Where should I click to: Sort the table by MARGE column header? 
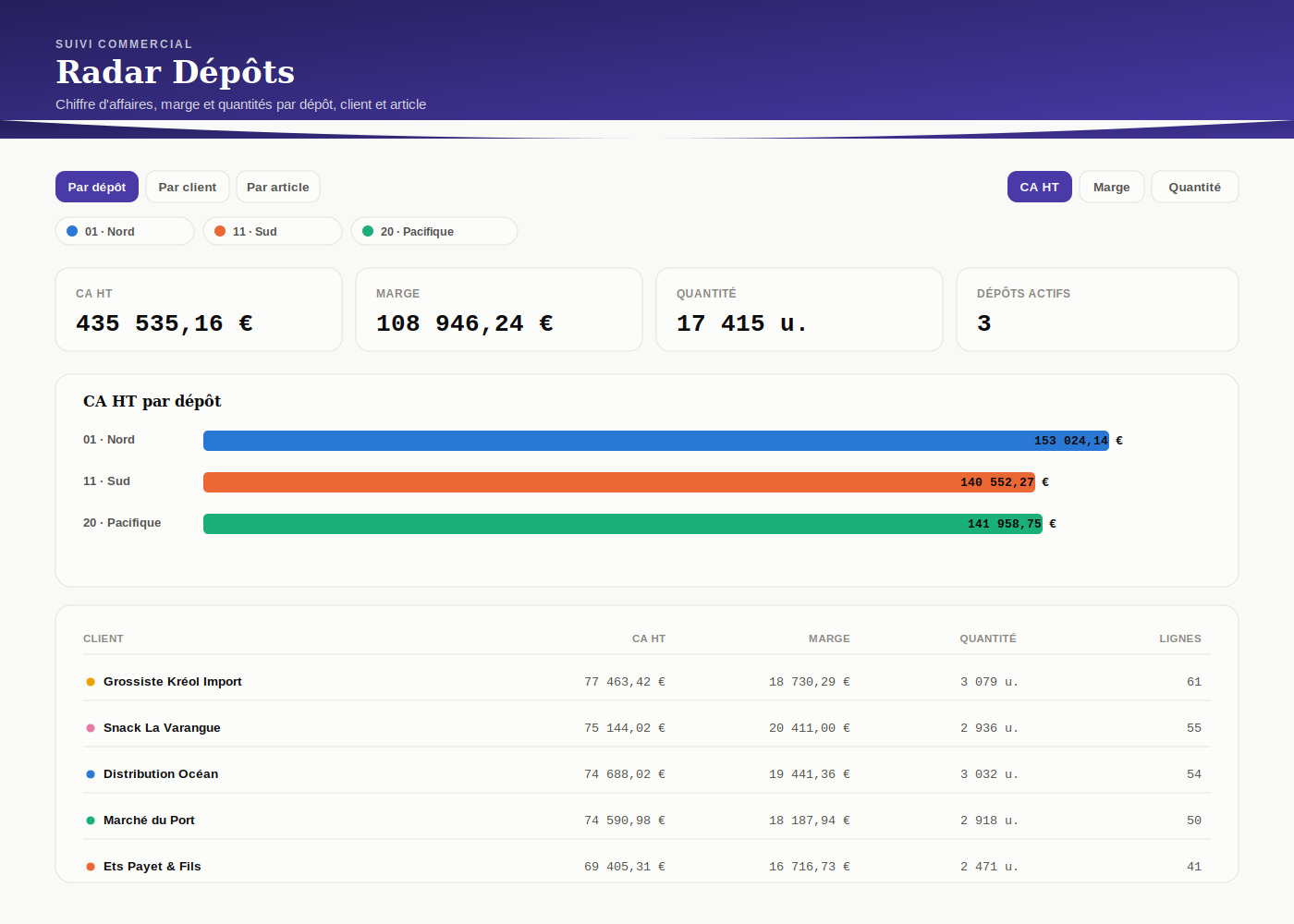pyautogui.click(x=829, y=638)
